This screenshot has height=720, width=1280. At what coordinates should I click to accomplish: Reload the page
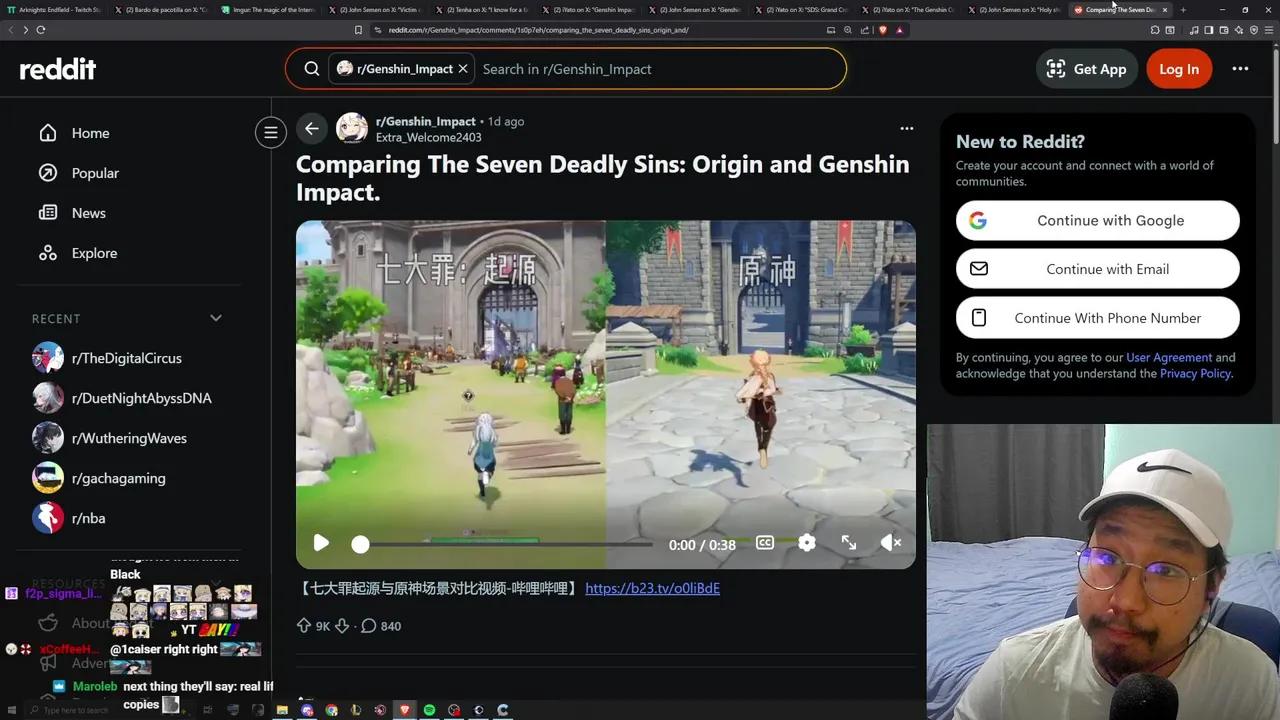(40, 30)
